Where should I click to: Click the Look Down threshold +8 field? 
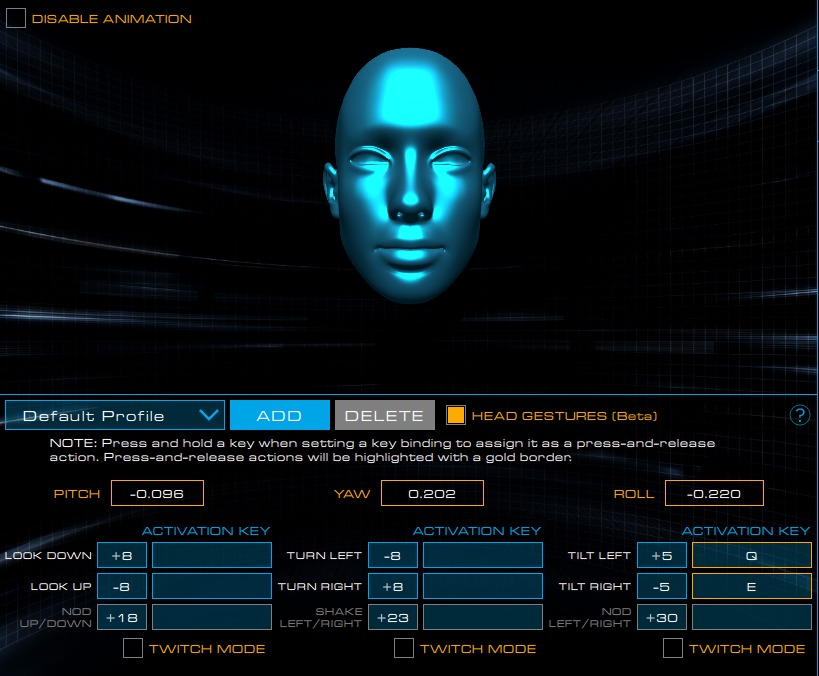pos(122,555)
